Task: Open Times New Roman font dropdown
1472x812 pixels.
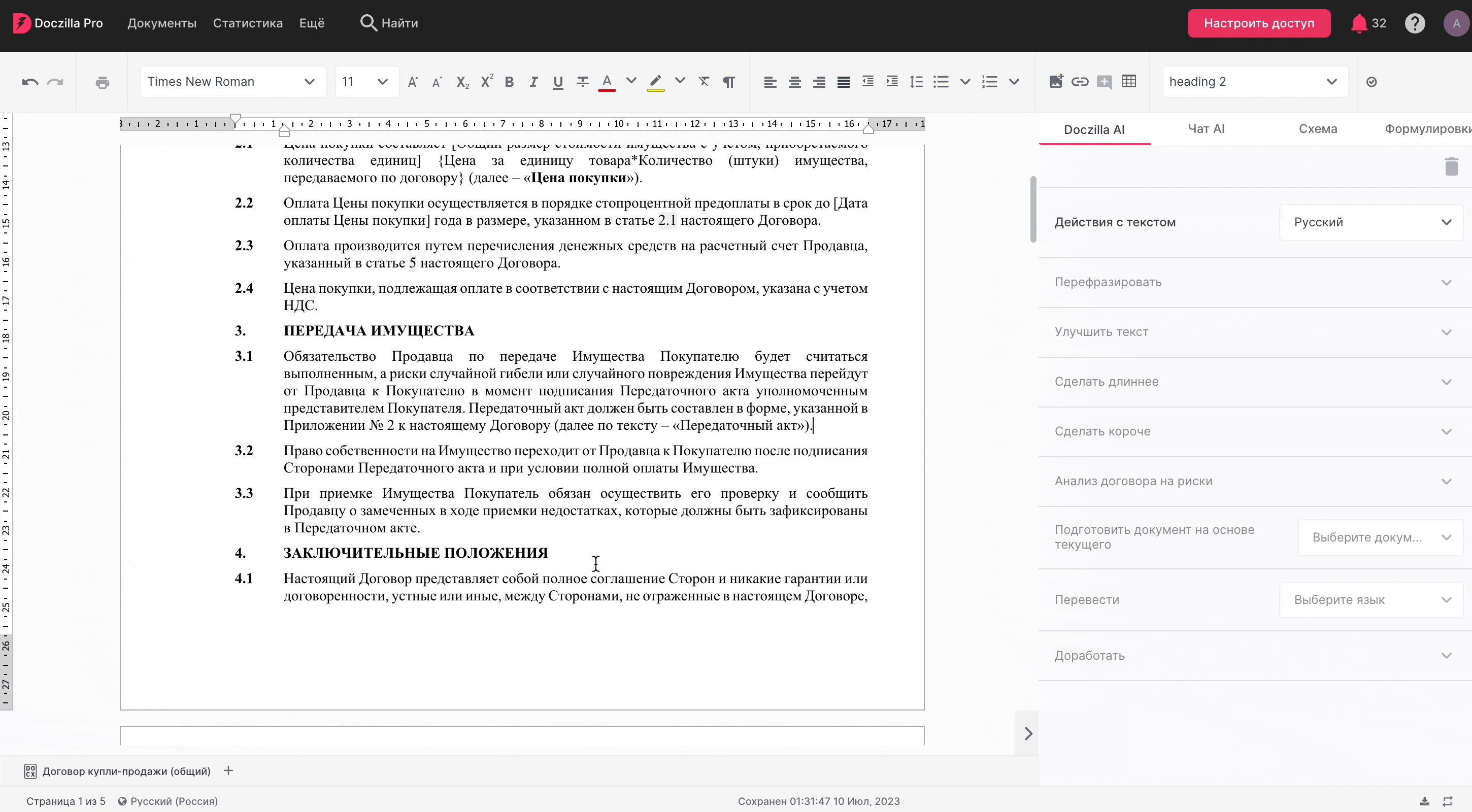Action: (232, 82)
